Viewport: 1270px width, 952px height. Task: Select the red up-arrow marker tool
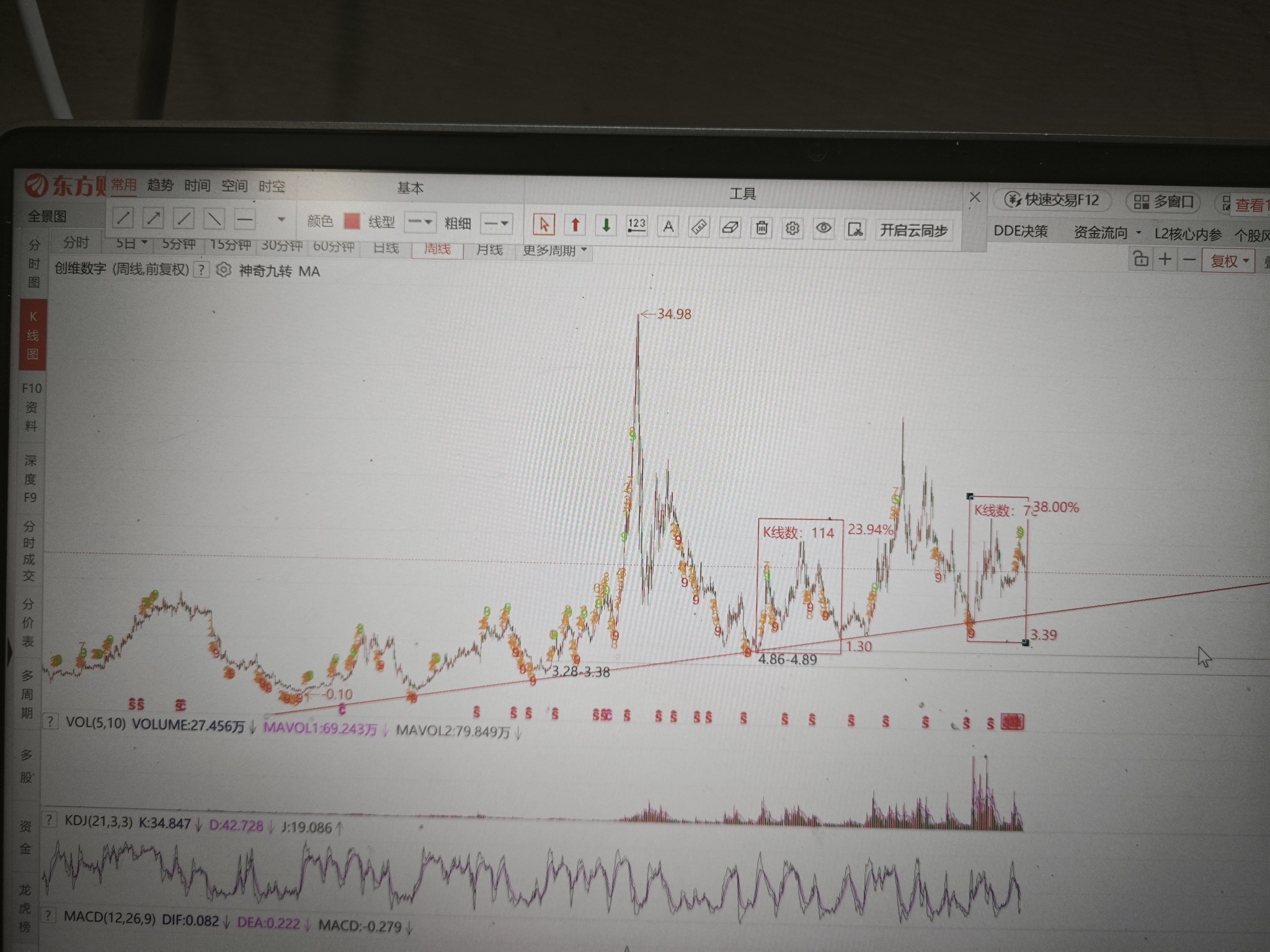click(575, 225)
